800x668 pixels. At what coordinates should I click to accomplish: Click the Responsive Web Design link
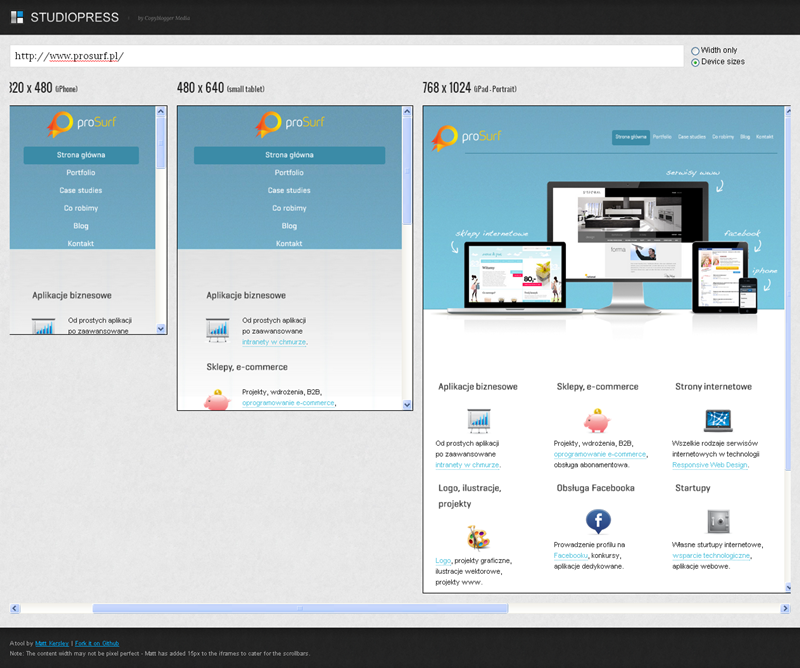pos(710,464)
